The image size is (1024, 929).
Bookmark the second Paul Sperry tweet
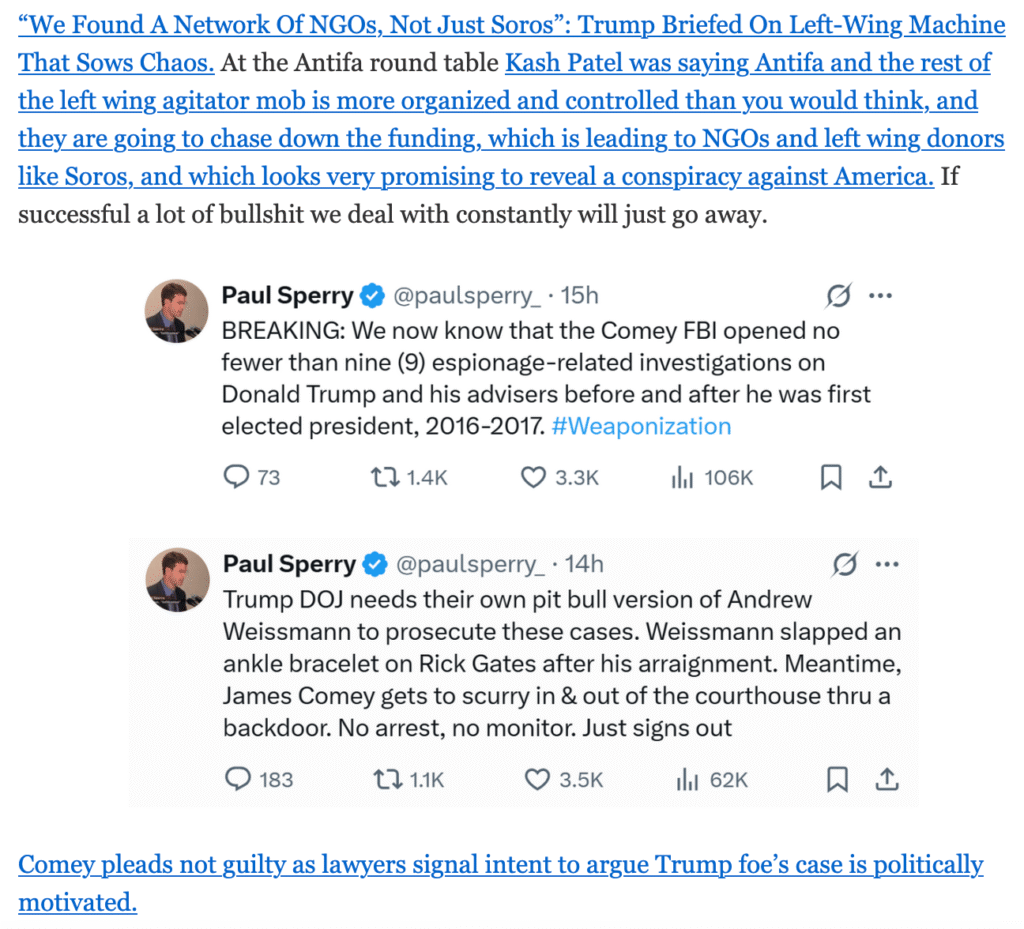[x=837, y=779]
